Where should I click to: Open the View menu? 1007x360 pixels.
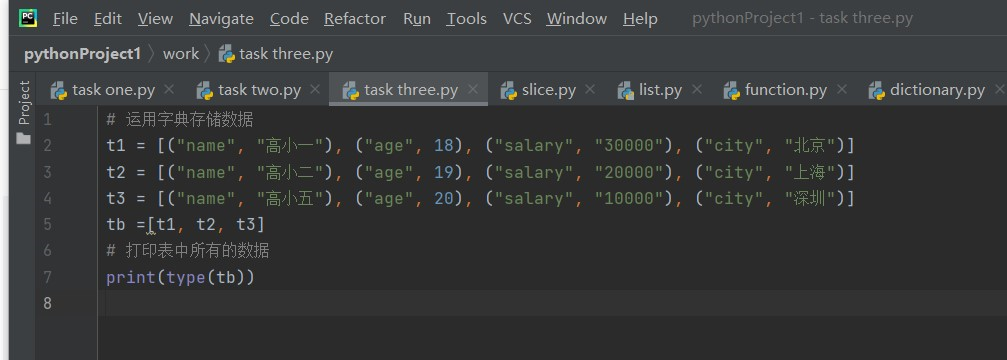[155, 19]
